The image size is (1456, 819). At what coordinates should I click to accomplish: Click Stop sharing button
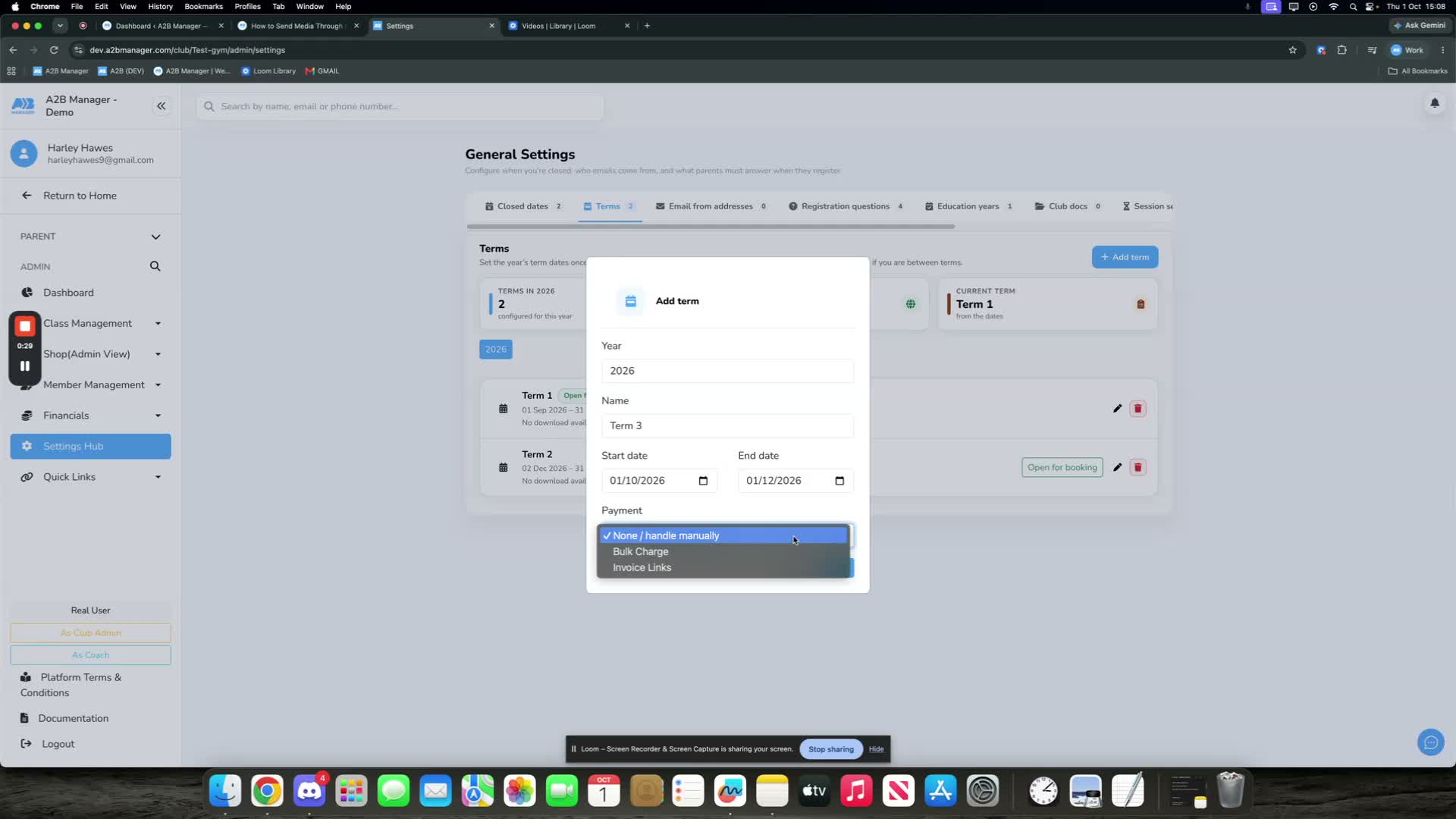(x=830, y=749)
